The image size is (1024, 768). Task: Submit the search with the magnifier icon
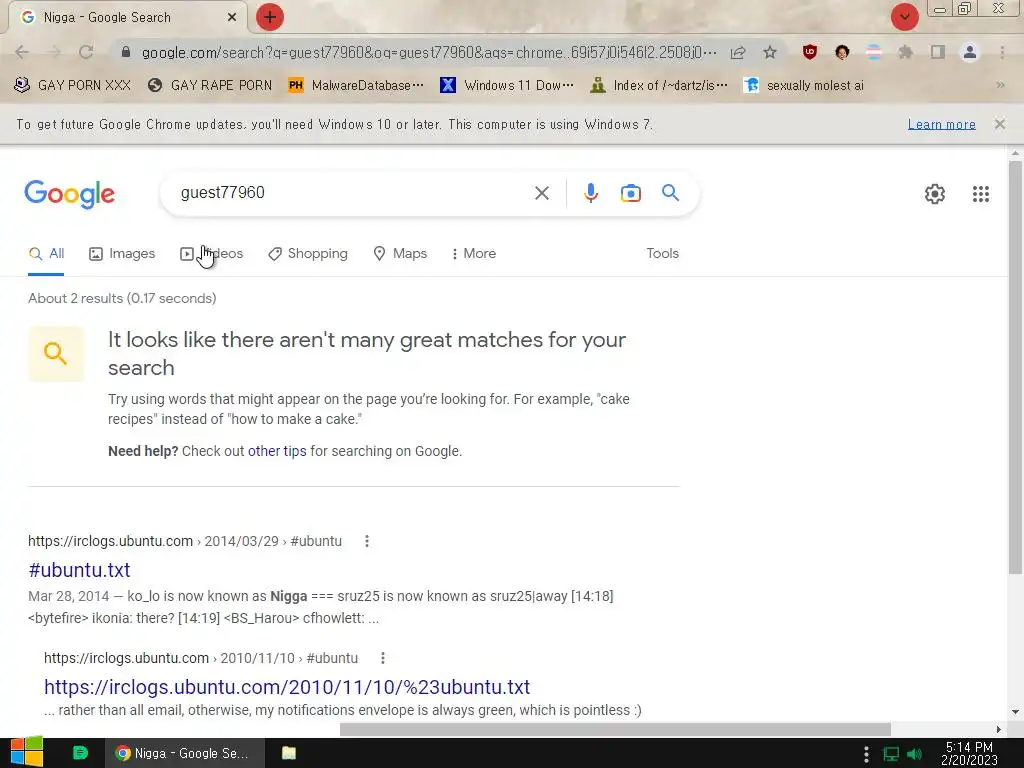pyautogui.click(x=671, y=193)
